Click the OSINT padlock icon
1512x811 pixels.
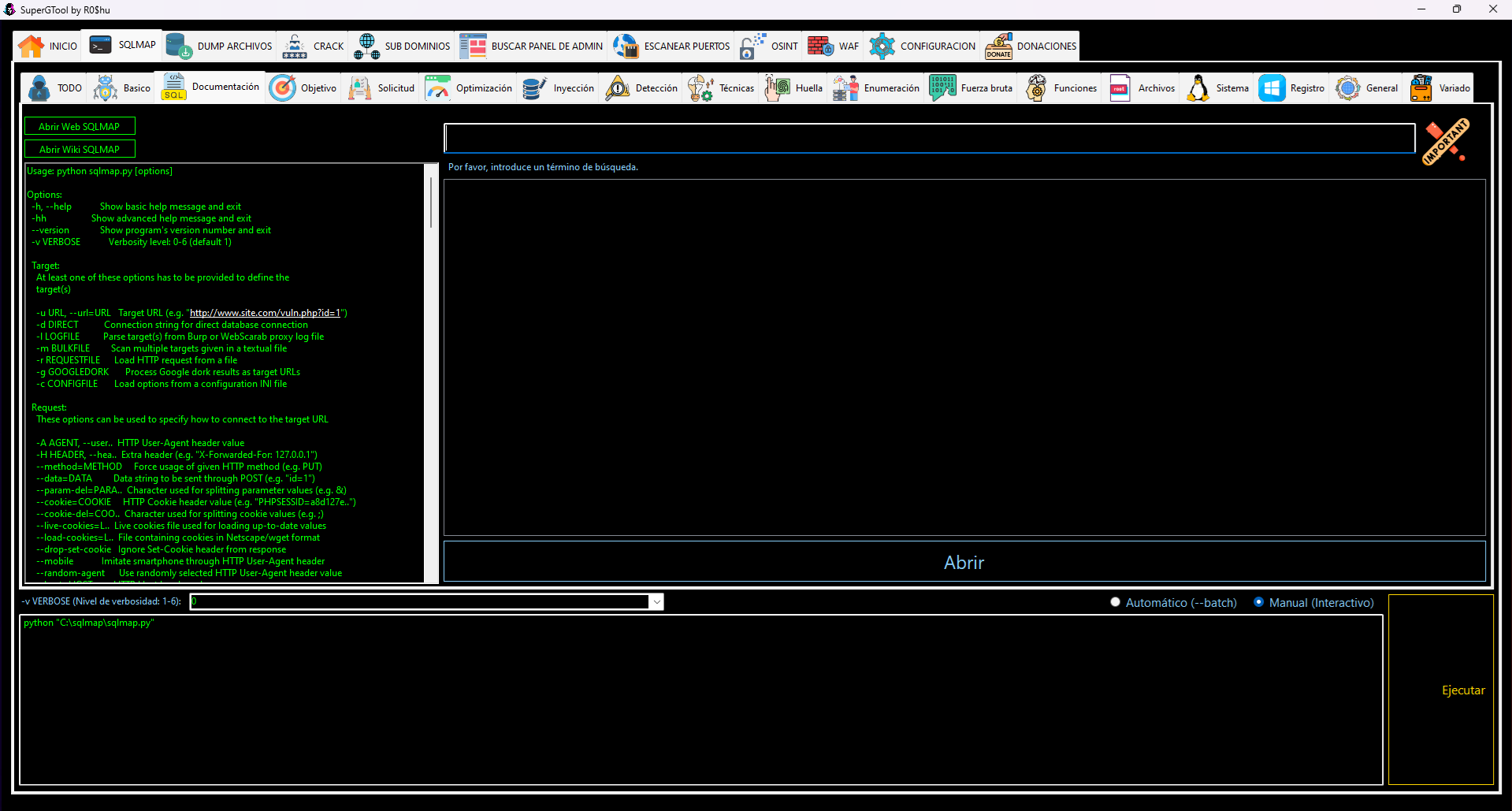(x=752, y=47)
